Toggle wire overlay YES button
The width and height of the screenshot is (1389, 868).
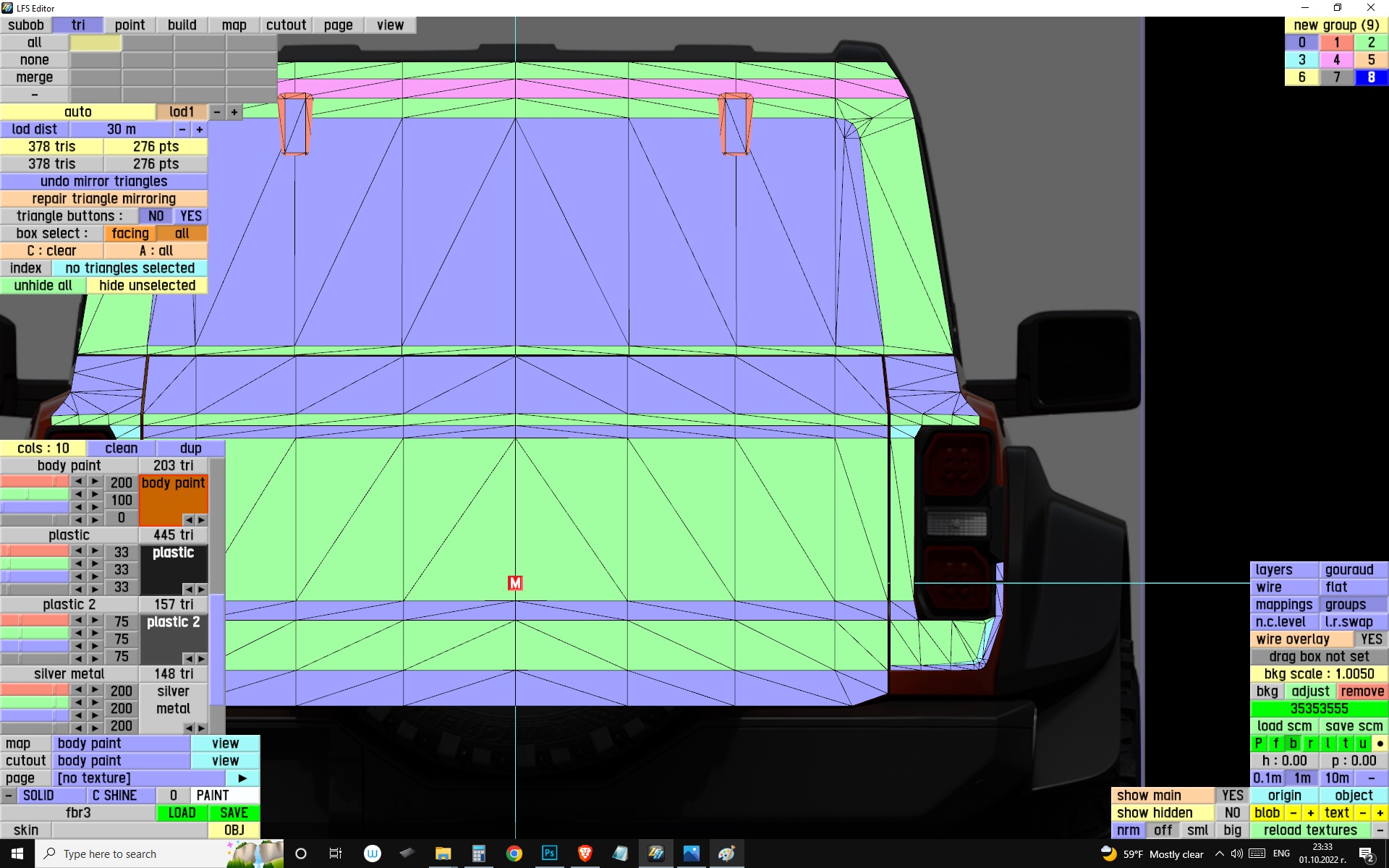(1370, 639)
